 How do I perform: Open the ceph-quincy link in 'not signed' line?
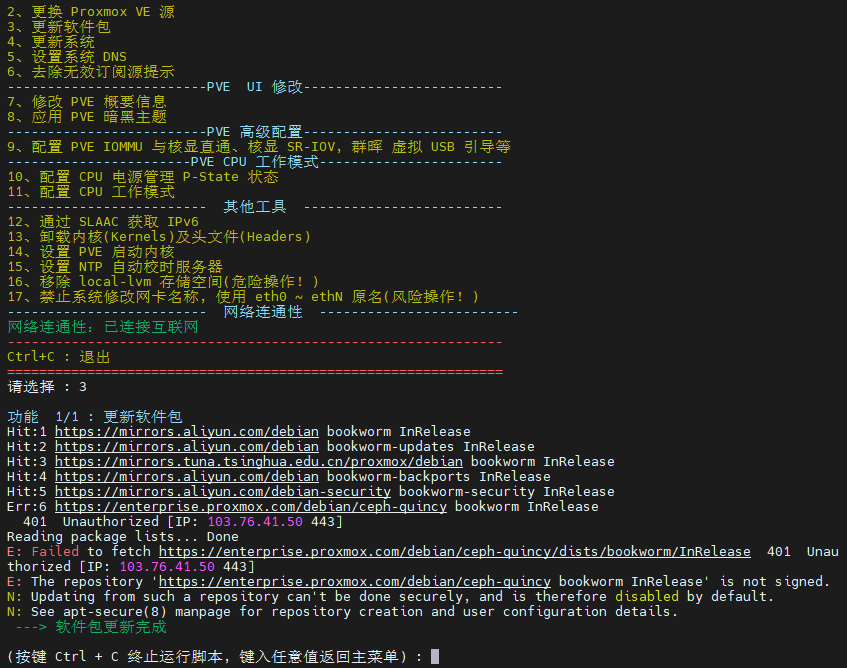[x=355, y=582]
